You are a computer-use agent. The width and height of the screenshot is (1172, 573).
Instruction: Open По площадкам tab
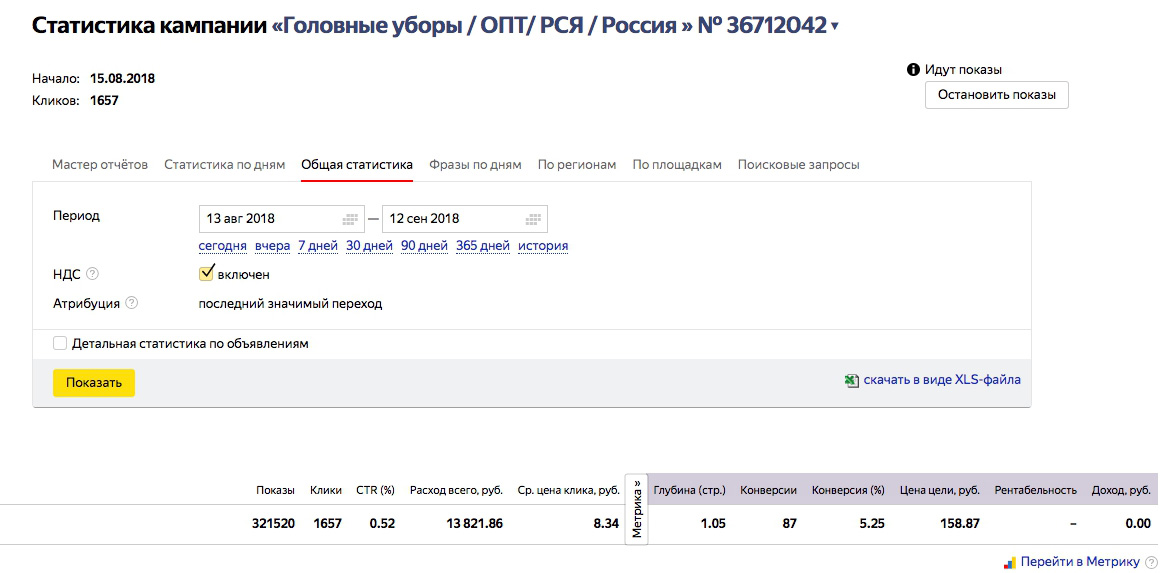[x=676, y=164]
